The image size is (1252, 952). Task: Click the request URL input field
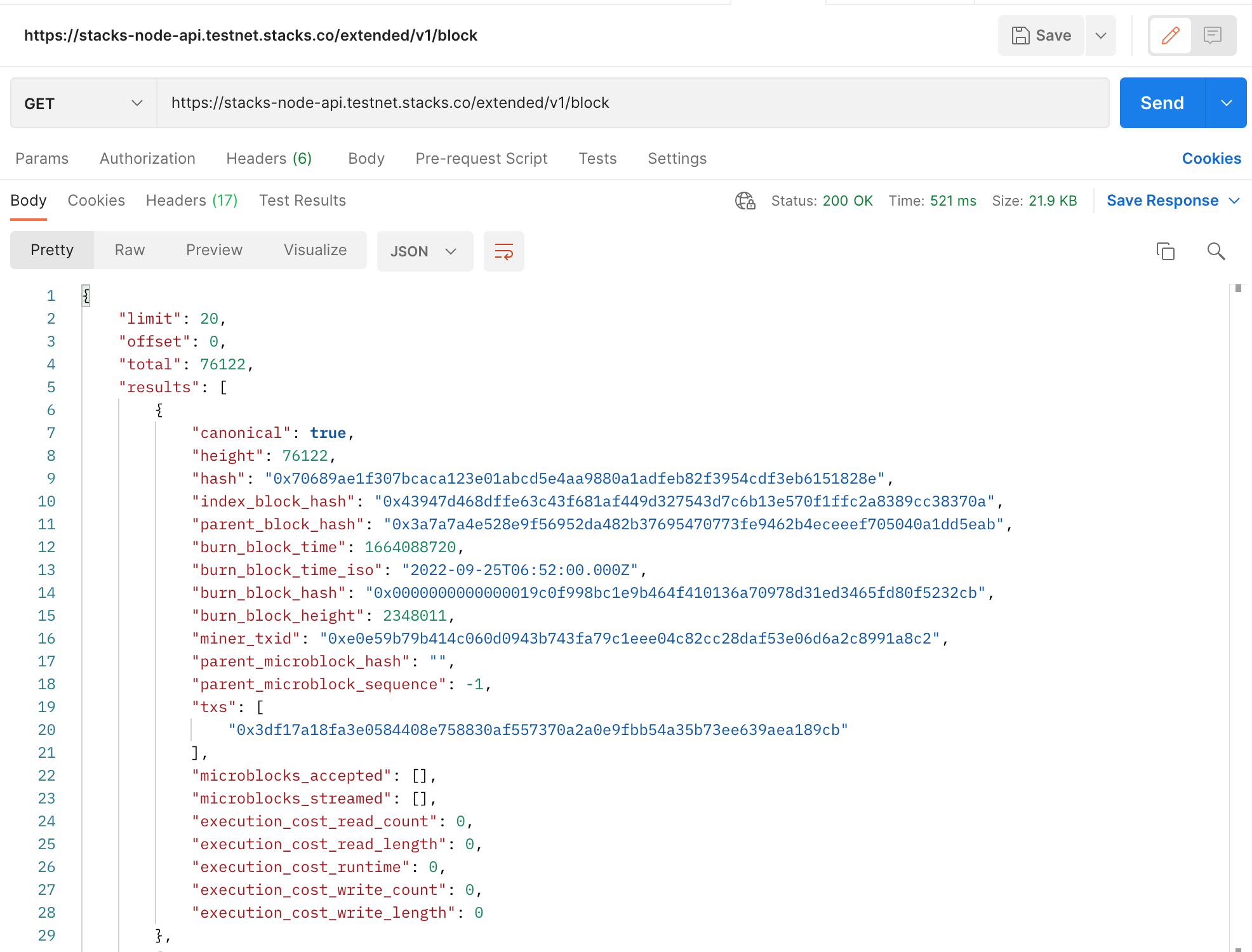pos(632,103)
